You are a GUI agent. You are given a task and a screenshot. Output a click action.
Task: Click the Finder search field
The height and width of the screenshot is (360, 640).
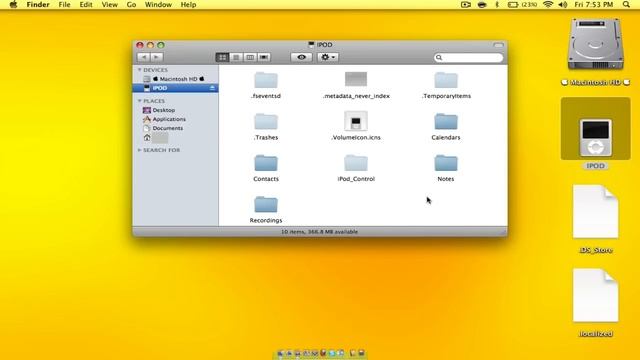[469, 58]
